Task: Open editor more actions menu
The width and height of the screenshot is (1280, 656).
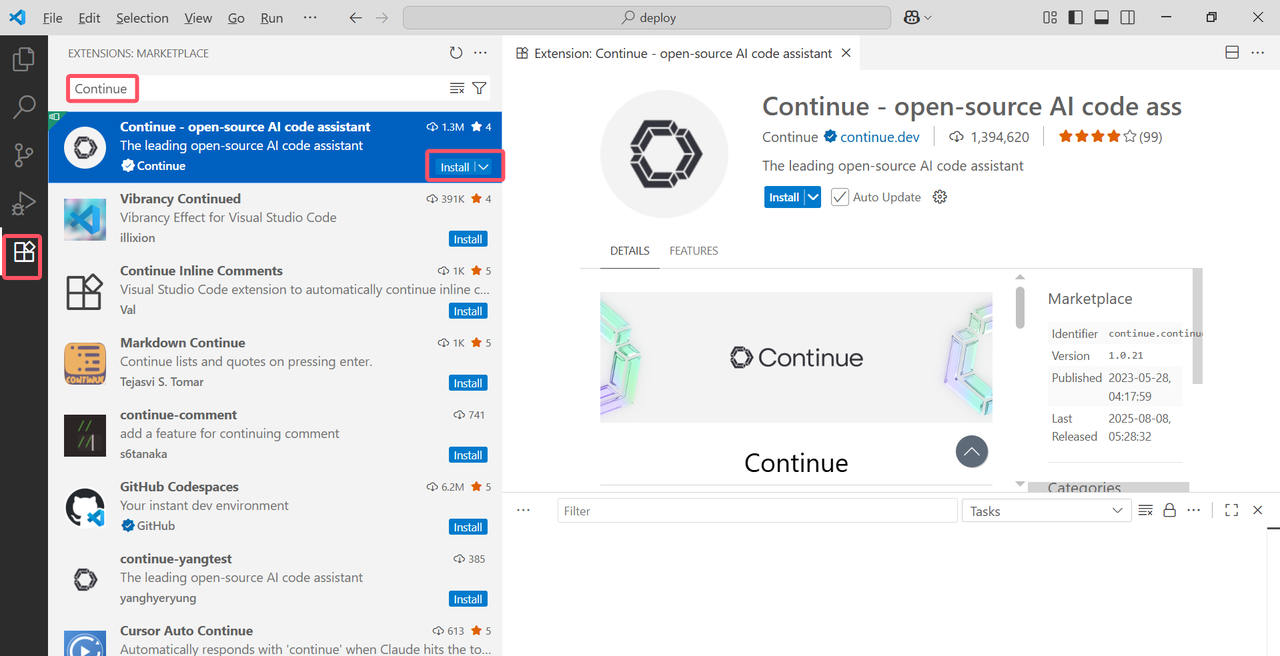Action: [1258, 53]
